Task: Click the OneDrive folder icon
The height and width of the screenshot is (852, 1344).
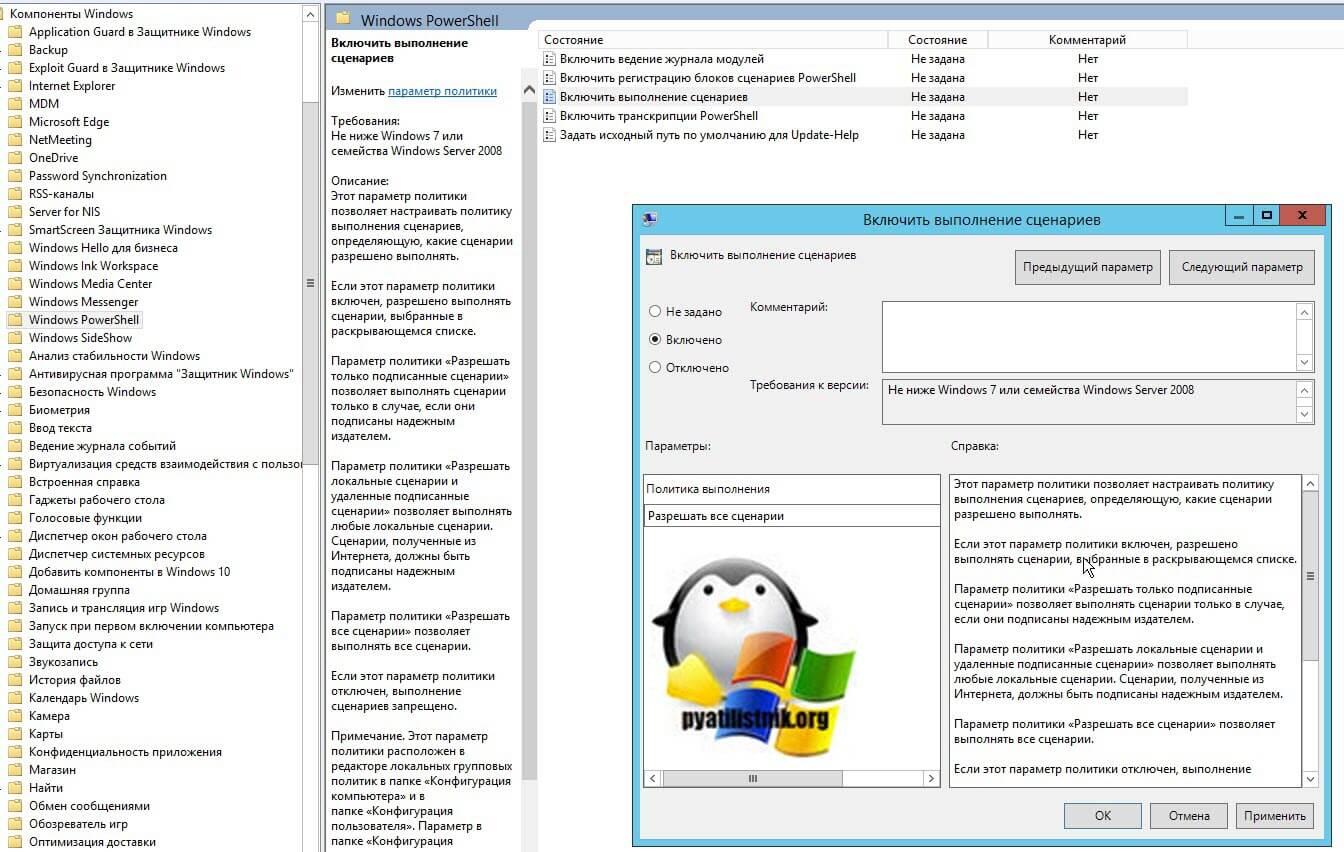Action: coord(14,158)
